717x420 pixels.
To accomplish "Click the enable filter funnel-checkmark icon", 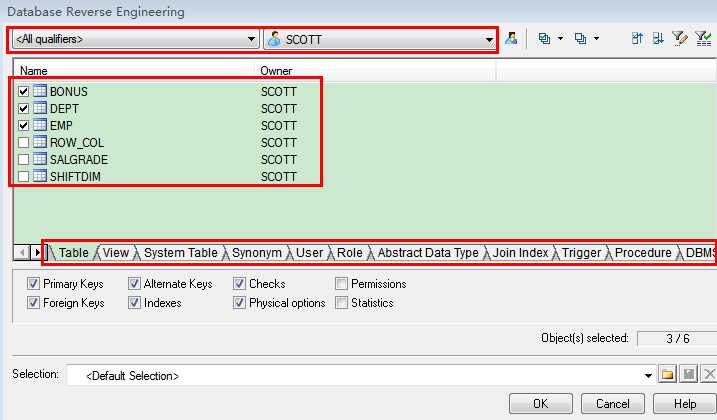I will tap(703, 38).
